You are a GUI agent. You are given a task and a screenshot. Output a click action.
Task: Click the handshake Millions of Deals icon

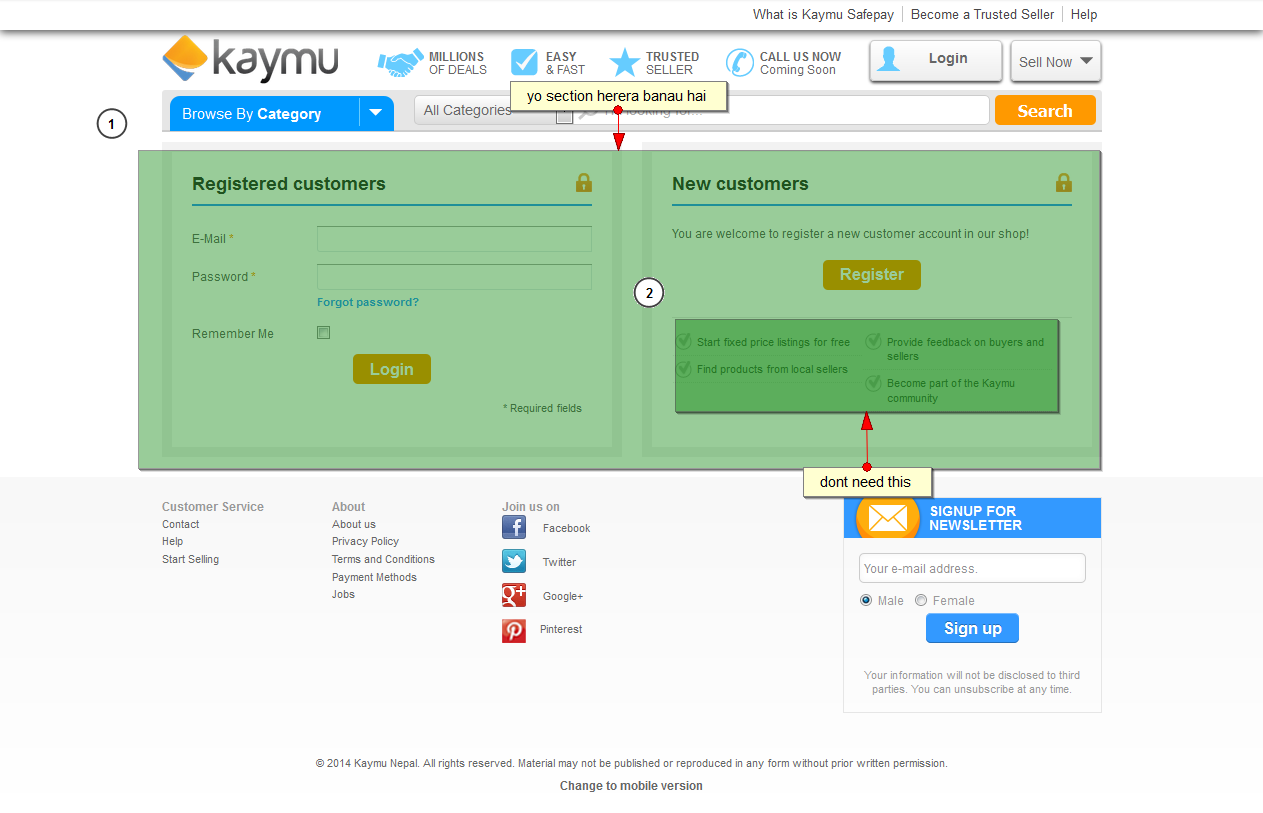400,63
